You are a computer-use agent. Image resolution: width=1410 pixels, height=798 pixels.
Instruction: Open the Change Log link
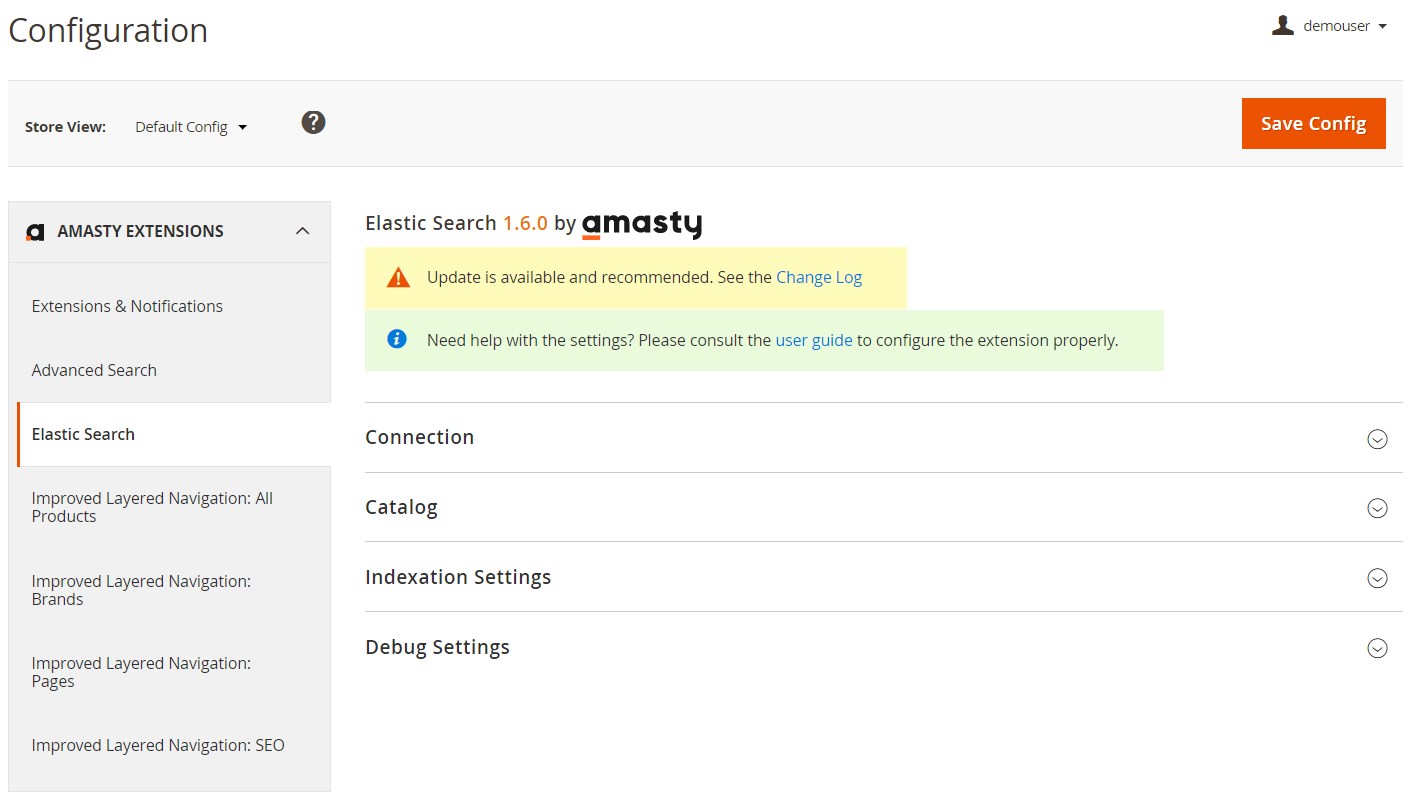819,277
